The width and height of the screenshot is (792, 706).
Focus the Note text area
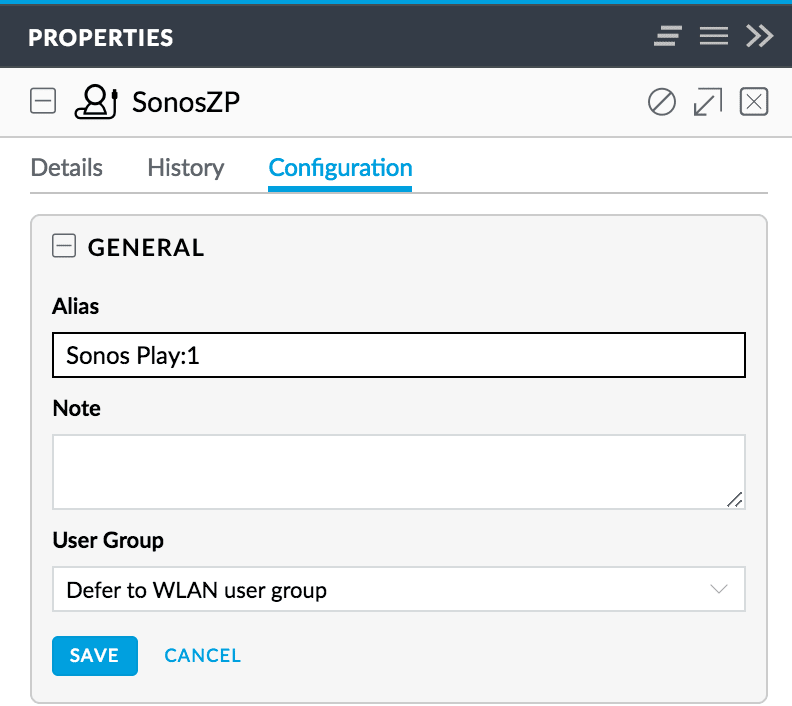coord(399,472)
